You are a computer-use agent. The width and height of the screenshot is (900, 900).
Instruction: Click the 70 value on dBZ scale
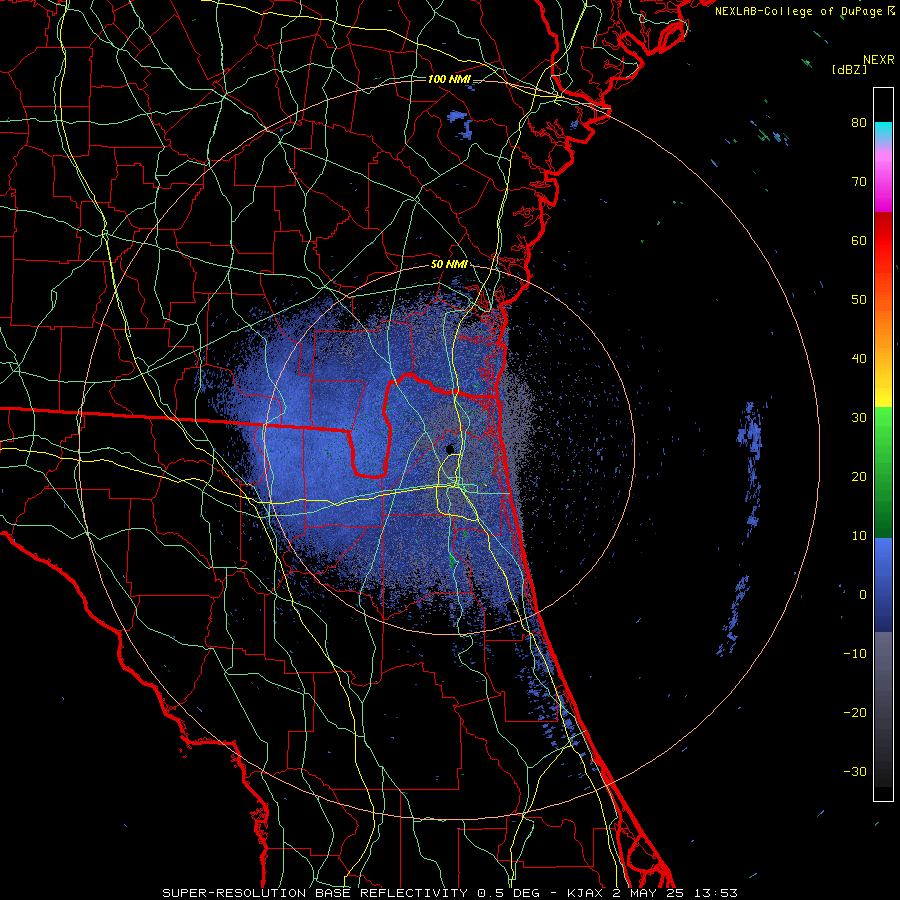(859, 181)
